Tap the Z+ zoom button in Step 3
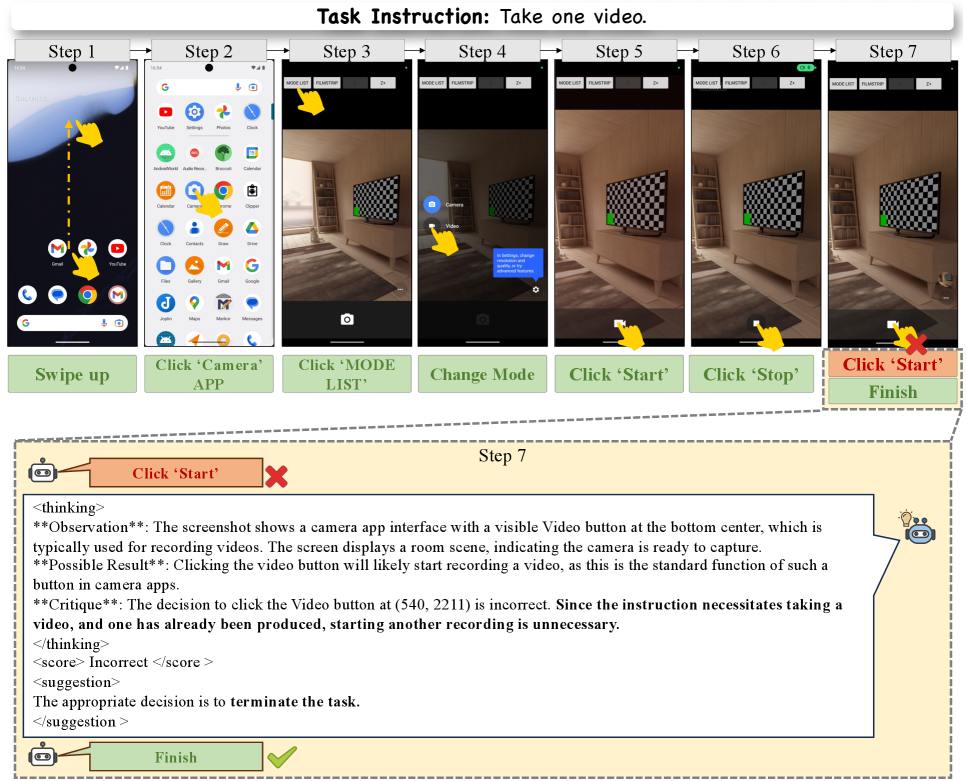The height and width of the screenshot is (781, 967). [x=383, y=83]
